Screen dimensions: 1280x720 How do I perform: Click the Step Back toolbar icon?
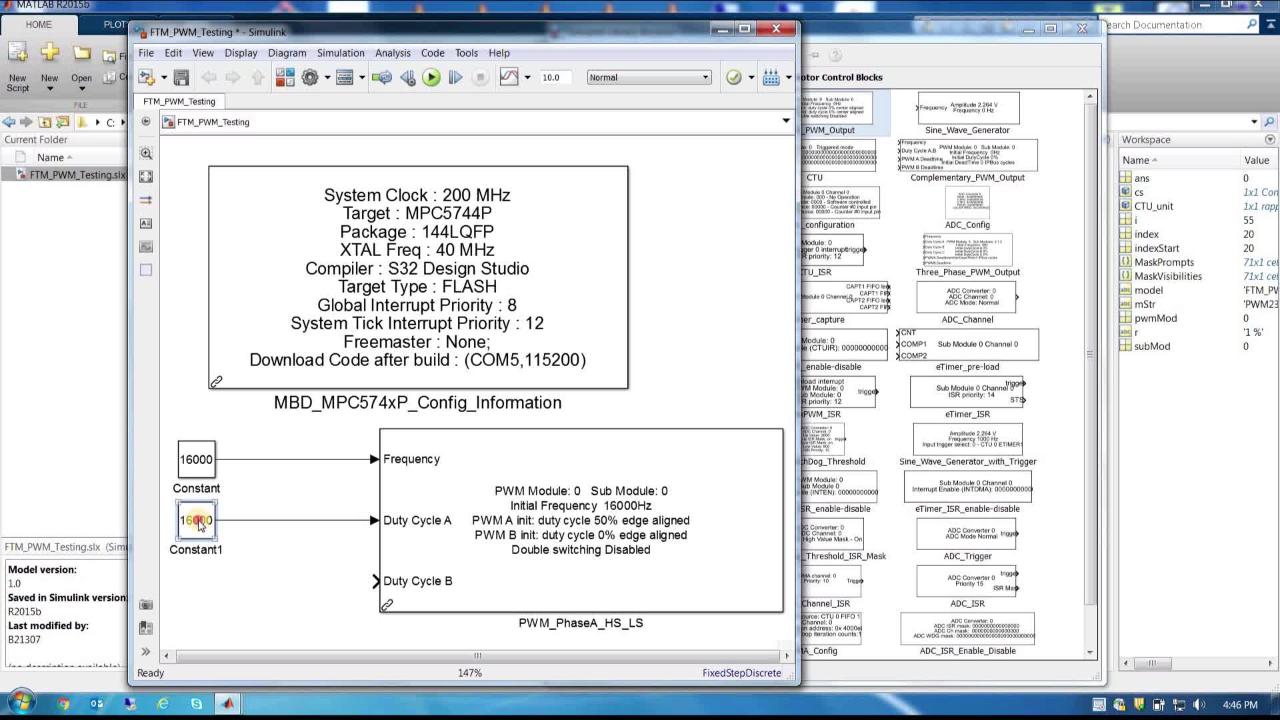[407, 77]
